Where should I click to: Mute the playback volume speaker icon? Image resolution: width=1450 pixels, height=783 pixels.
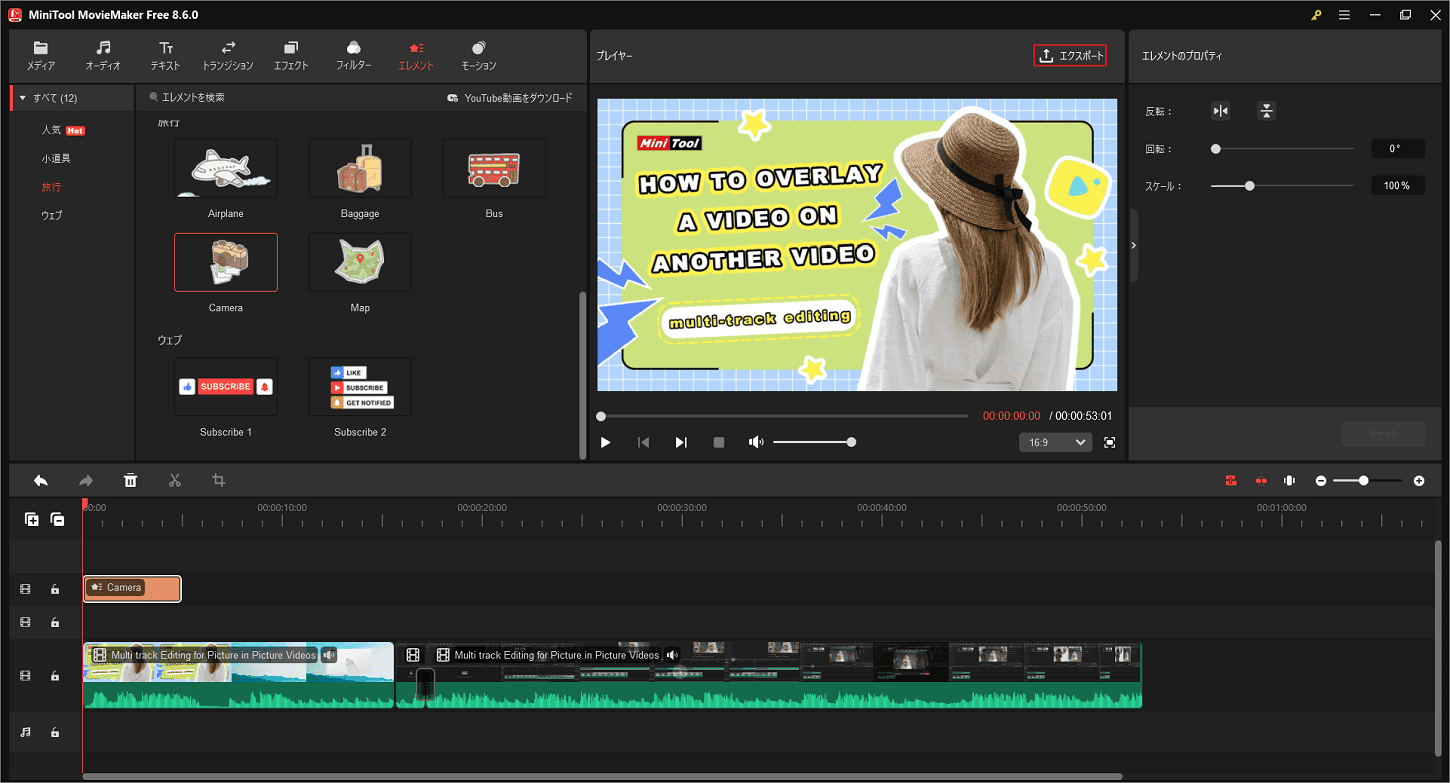(x=756, y=441)
